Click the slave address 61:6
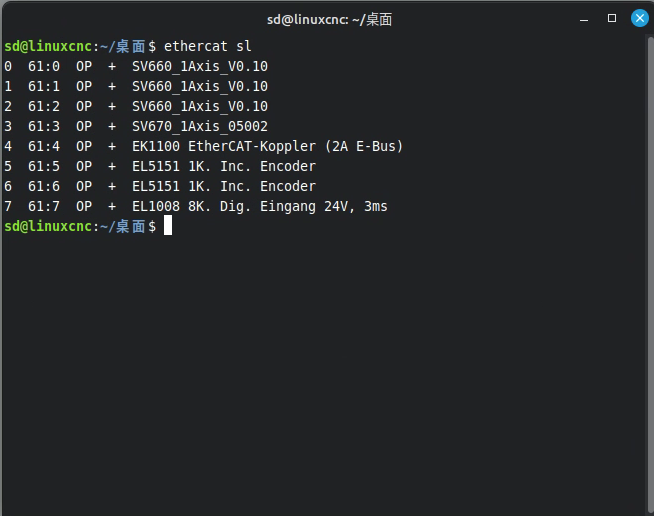 [44, 186]
